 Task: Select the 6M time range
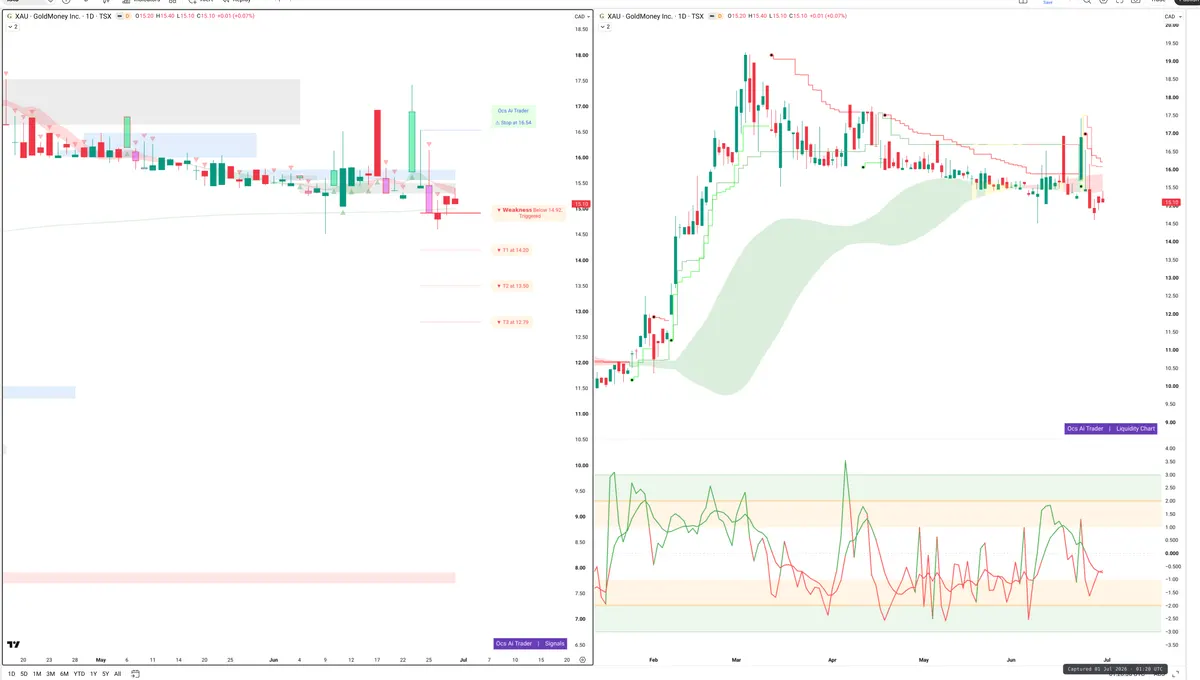pos(64,674)
